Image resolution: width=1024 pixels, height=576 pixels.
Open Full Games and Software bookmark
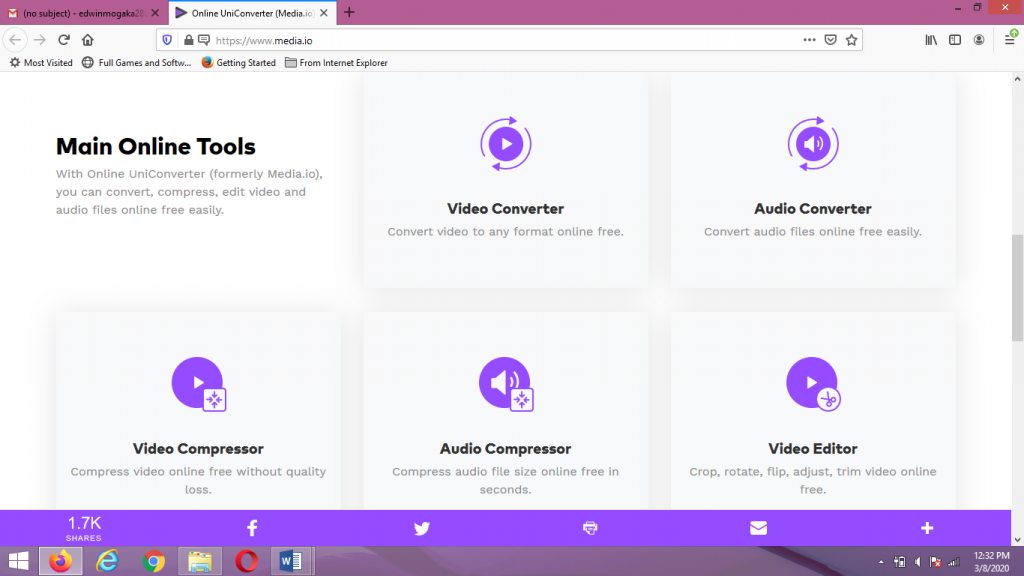[136, 63]
